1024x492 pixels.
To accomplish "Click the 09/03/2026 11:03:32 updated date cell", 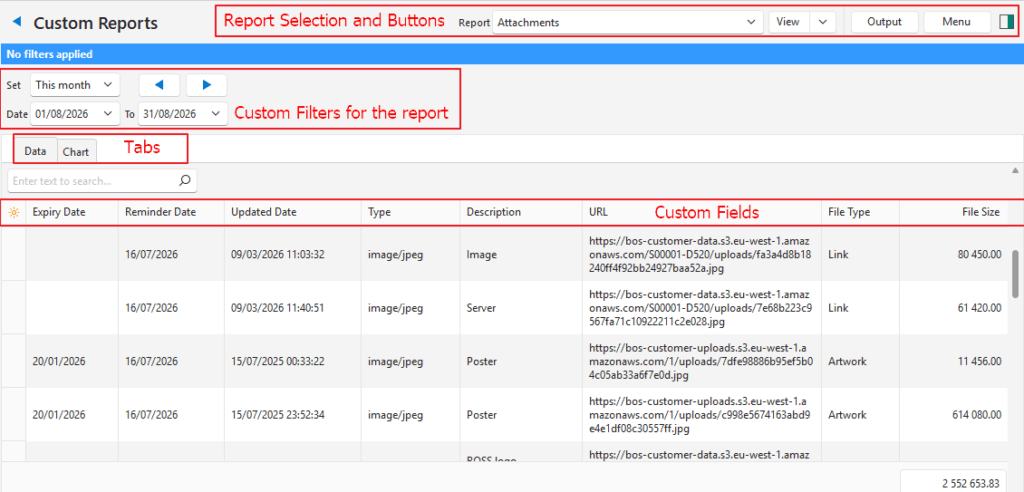I will coord(293,255).
